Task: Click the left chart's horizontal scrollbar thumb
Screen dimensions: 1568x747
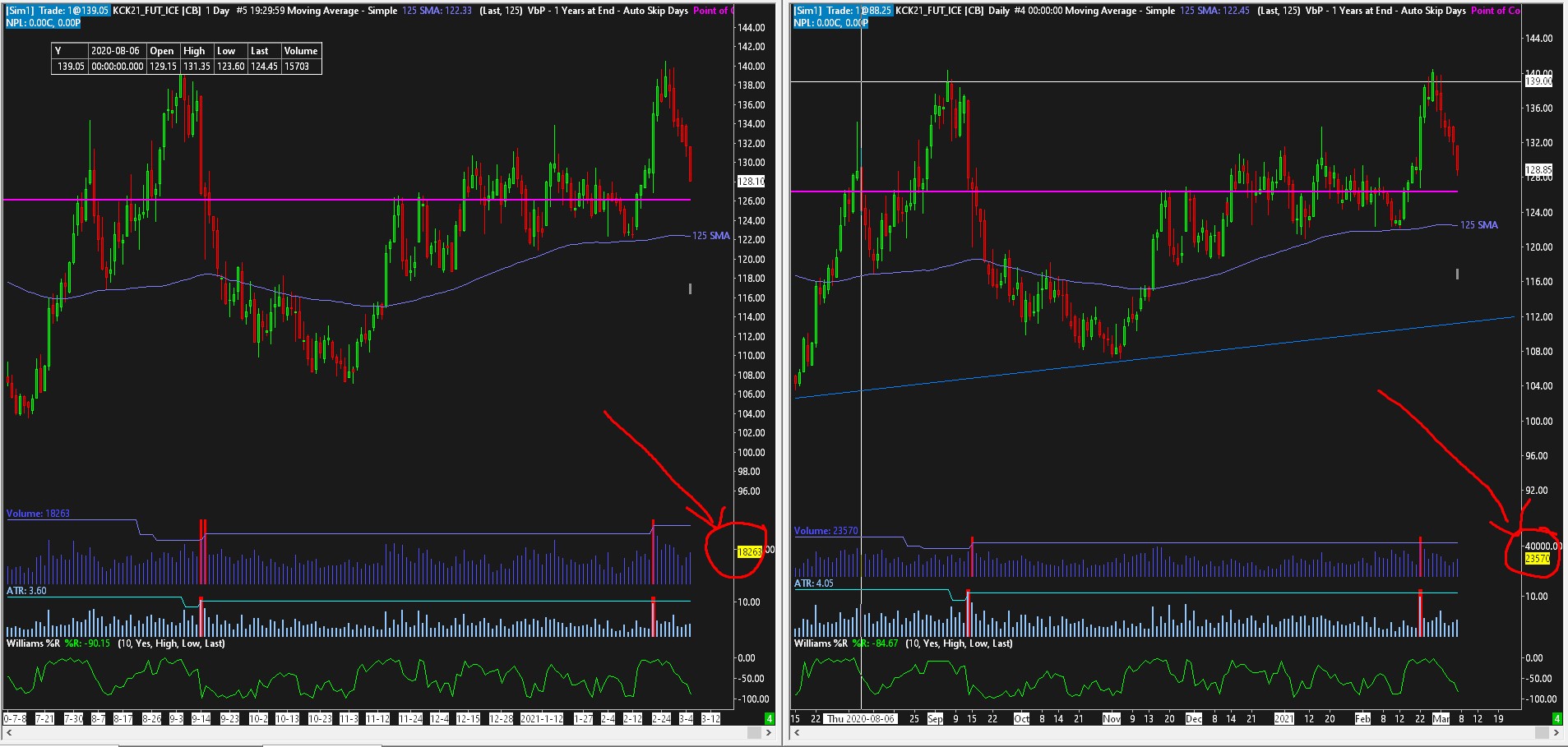Action: pos(754,732)
